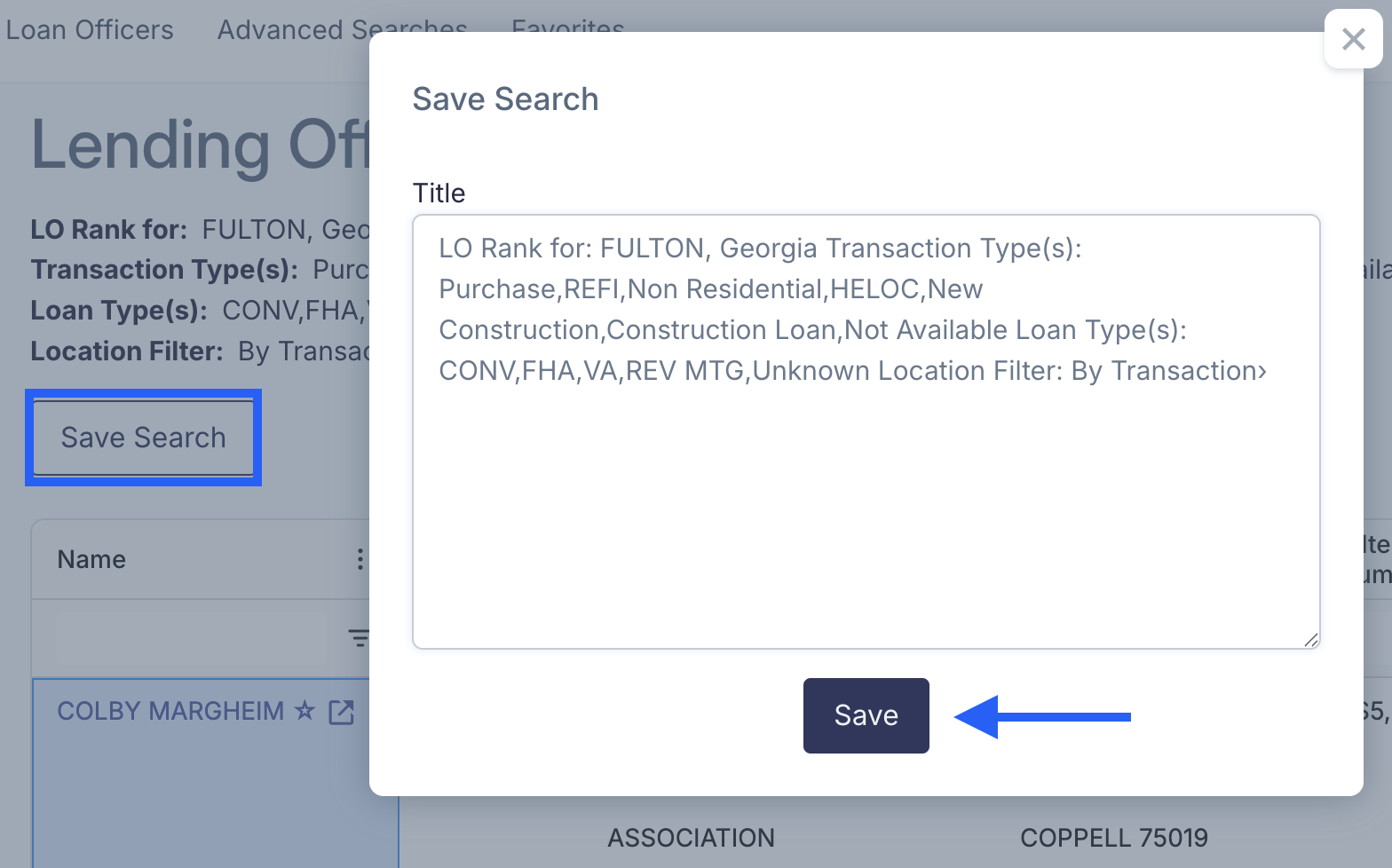Click the Name filter input box

(192, 637)
